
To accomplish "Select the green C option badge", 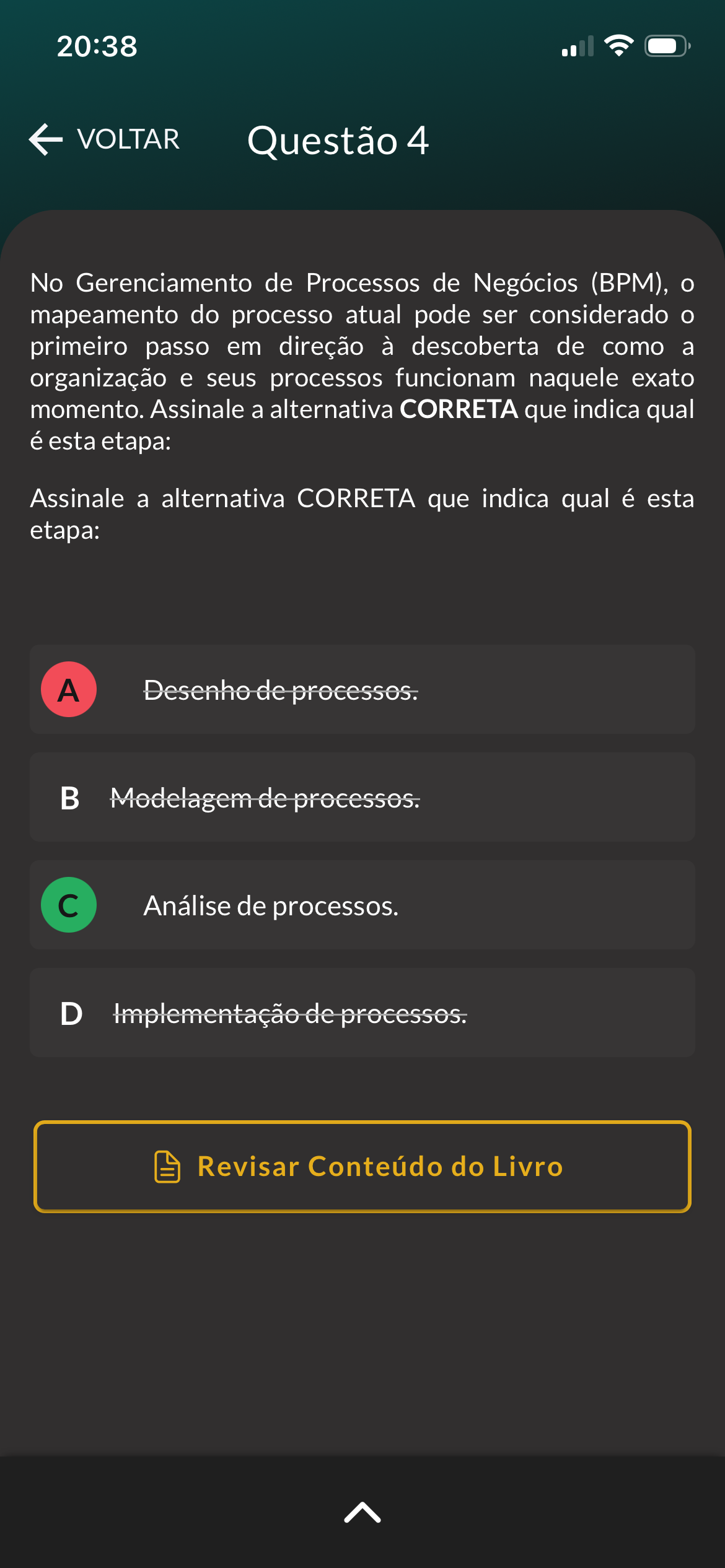I will [69, 905].
